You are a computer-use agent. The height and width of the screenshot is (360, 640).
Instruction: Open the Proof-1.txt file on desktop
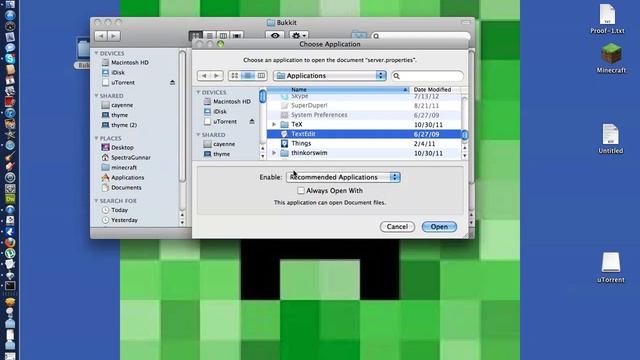[607, 19]
